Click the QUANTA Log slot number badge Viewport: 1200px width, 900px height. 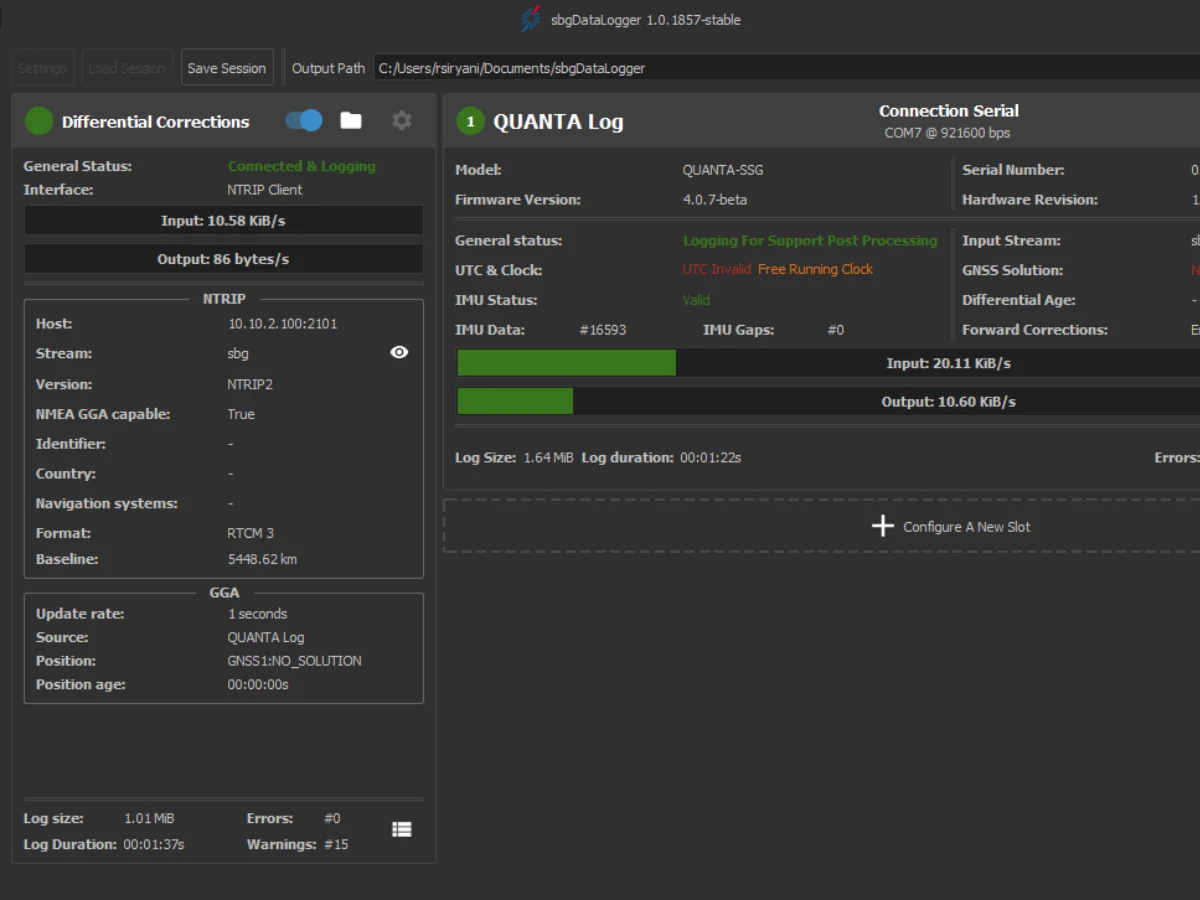click(x=470, y=122)
